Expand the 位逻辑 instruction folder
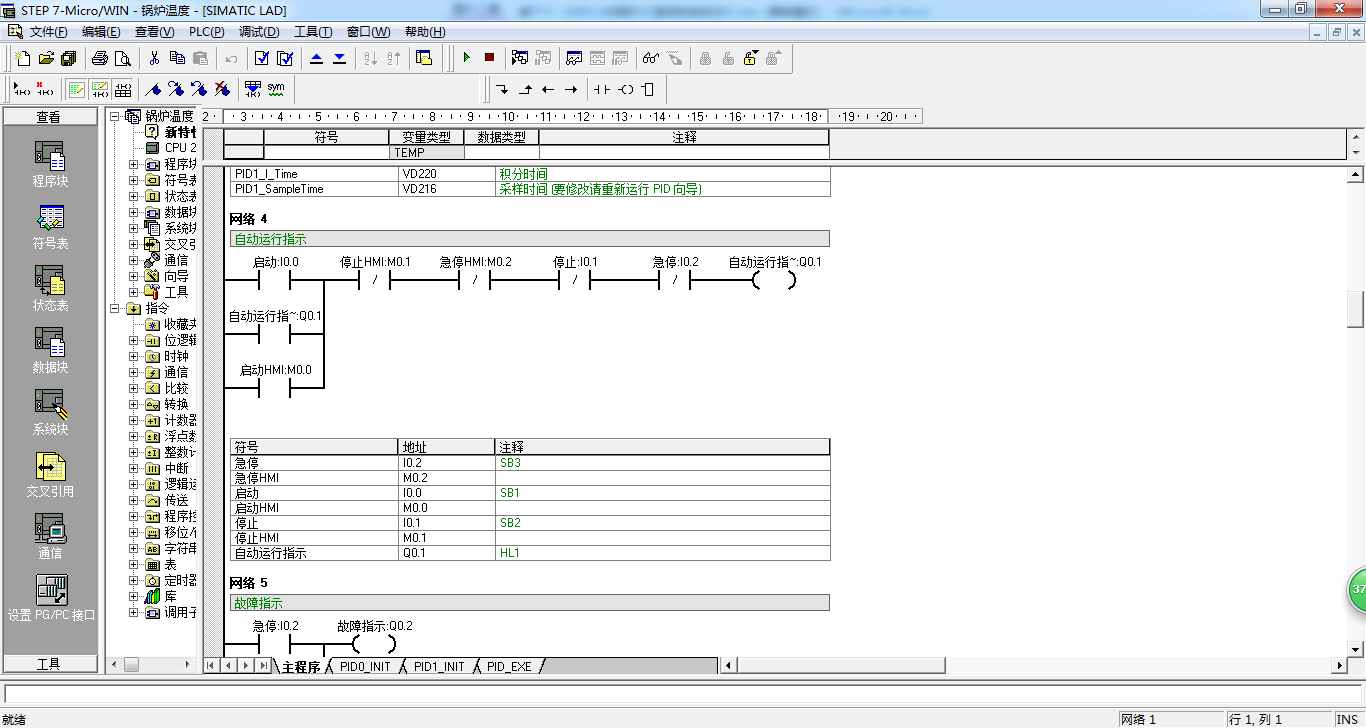The width and height of the screenshot is (1366, 728). click(134, 340)
